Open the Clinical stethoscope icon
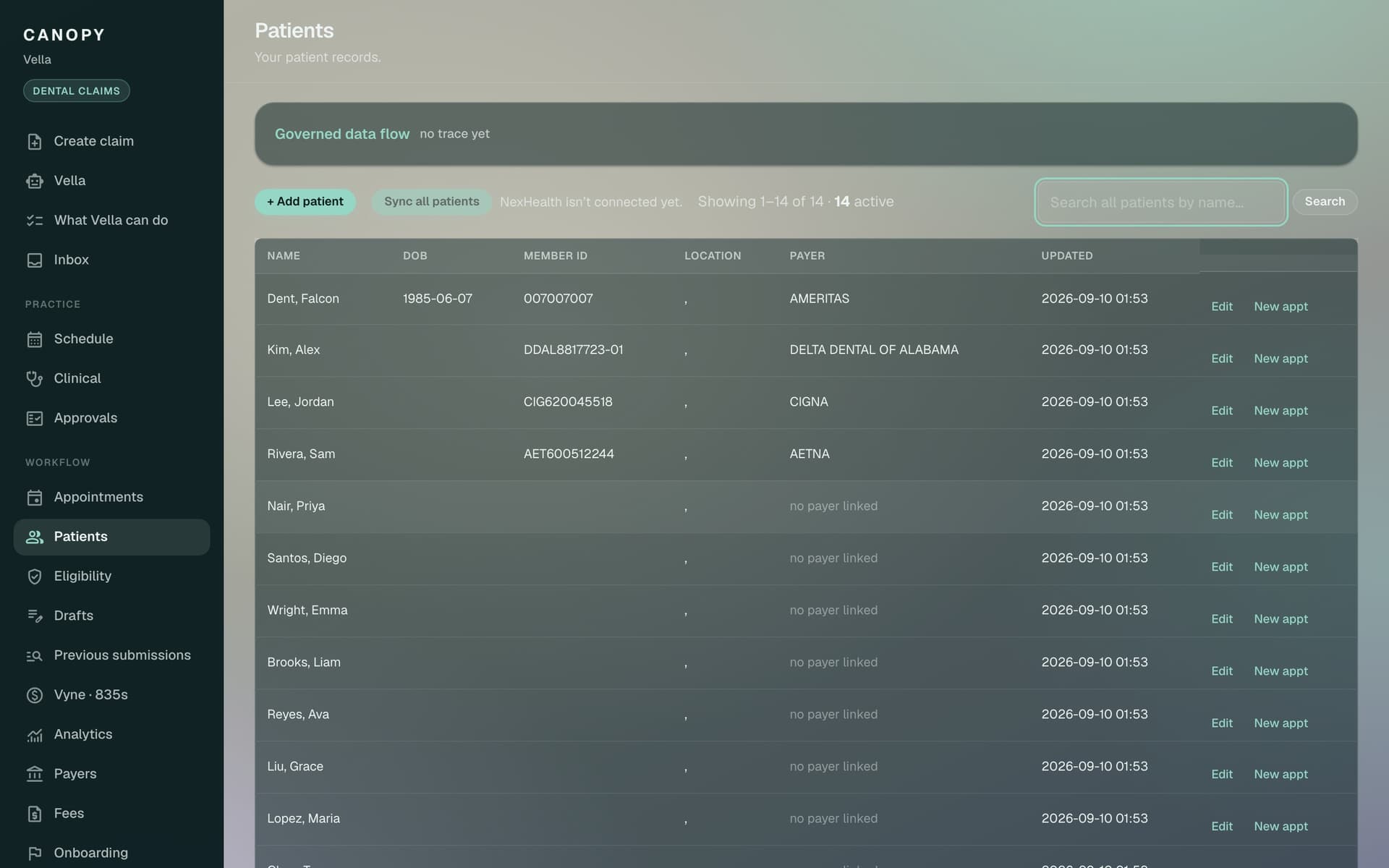 [35, 379]
